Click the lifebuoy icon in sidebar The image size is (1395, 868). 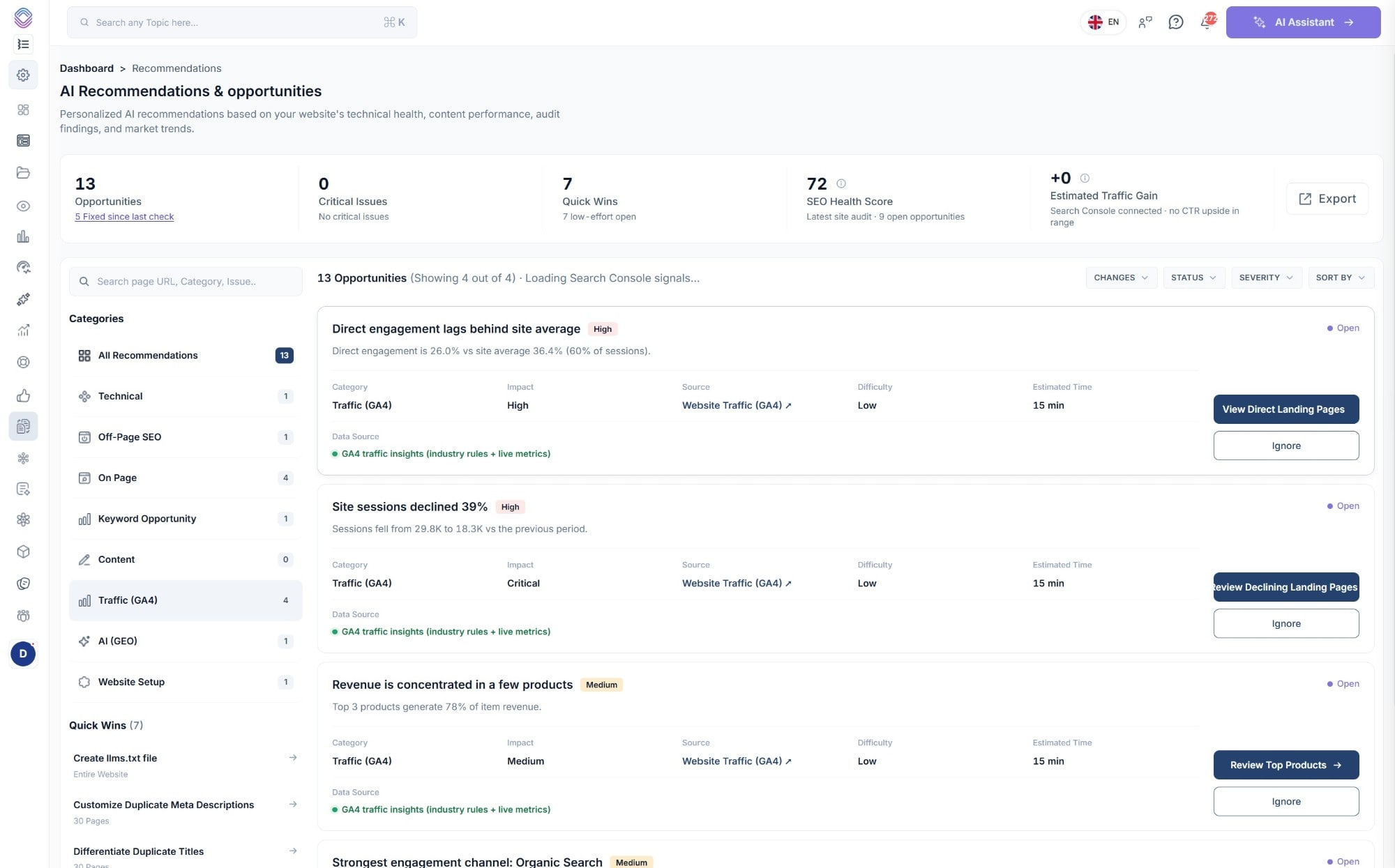[x=23, y=363]
